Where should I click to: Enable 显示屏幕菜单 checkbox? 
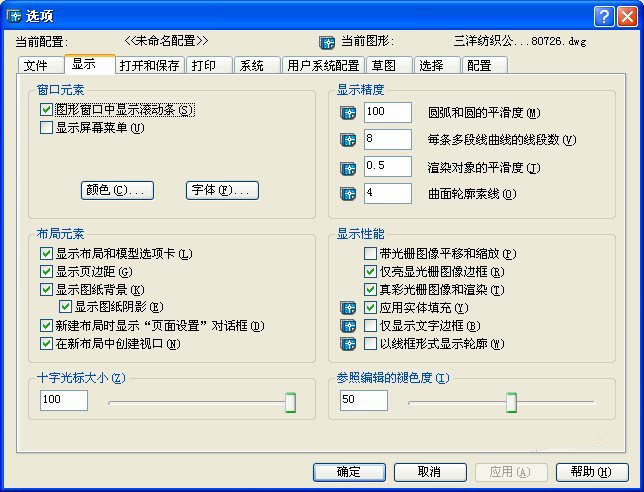(x=46, y=128)
